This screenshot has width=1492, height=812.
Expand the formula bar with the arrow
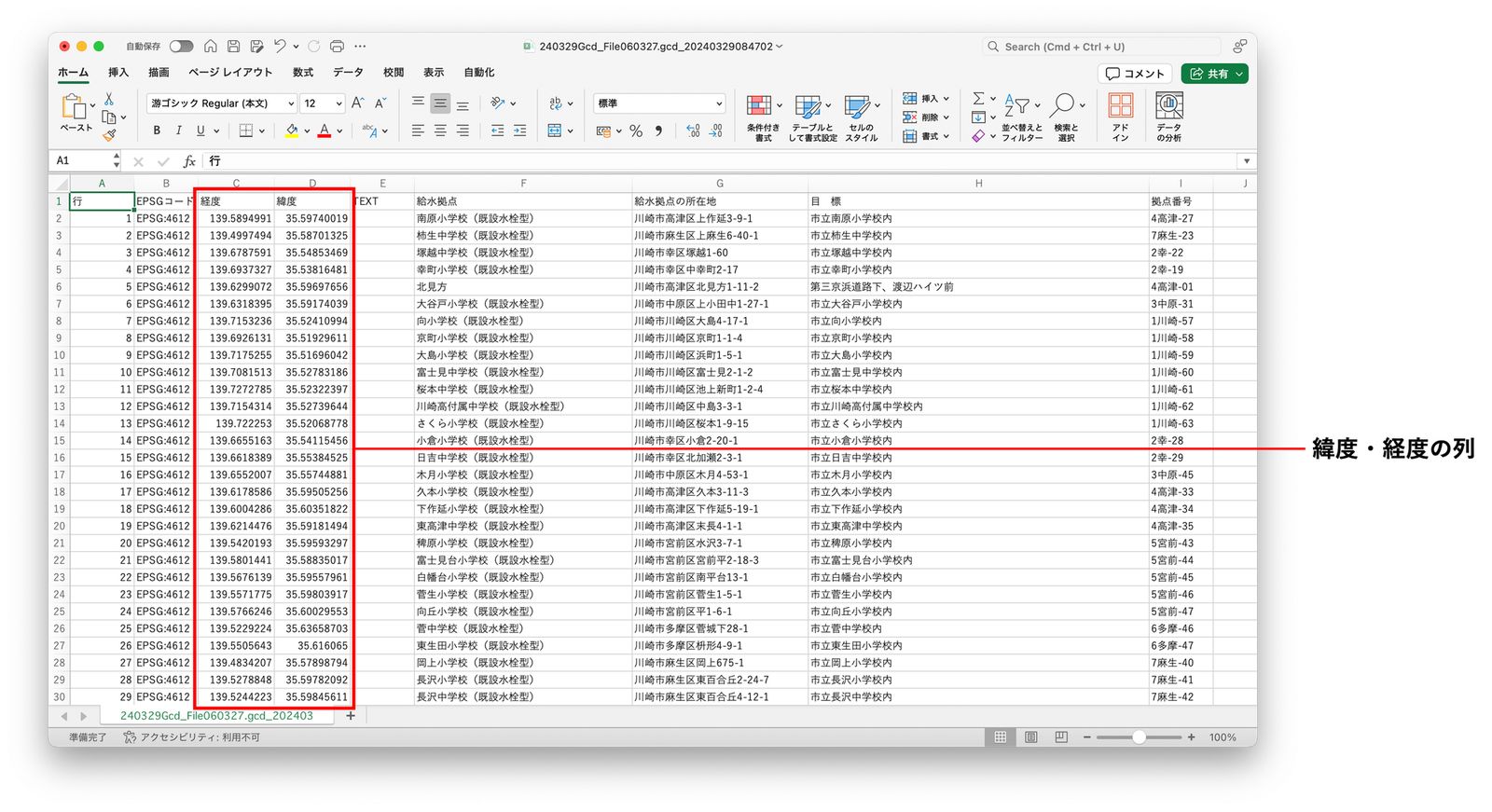pyautogui.click(x=1246, y=161)
